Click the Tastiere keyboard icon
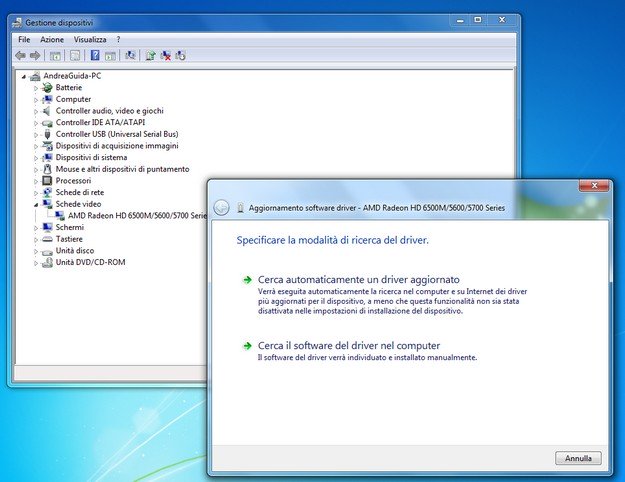Image resolution: width=625 pixels, height=482 pixels. (x=47, y=239)
